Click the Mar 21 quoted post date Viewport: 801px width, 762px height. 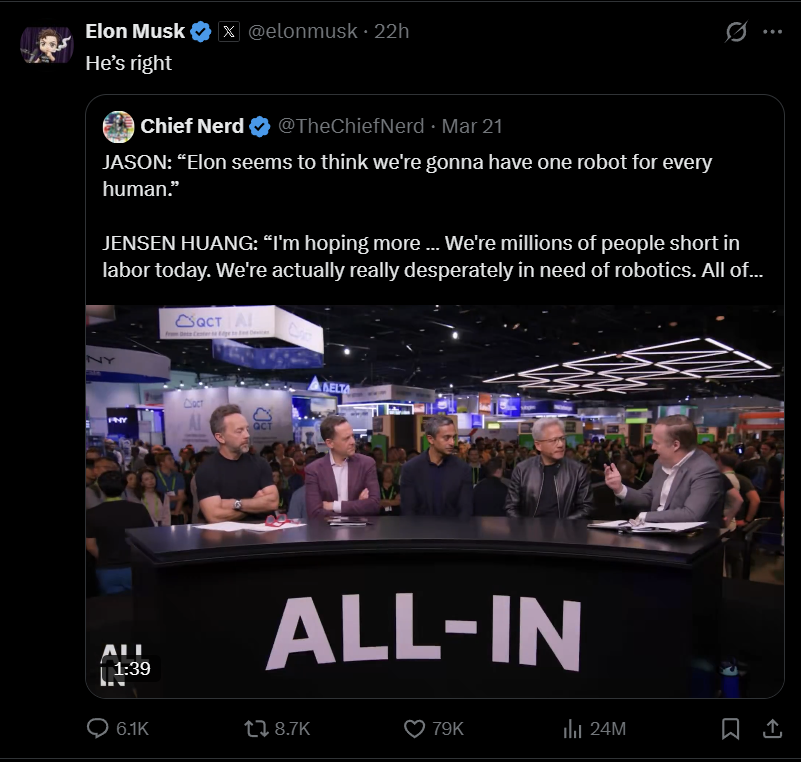point(472,126)
